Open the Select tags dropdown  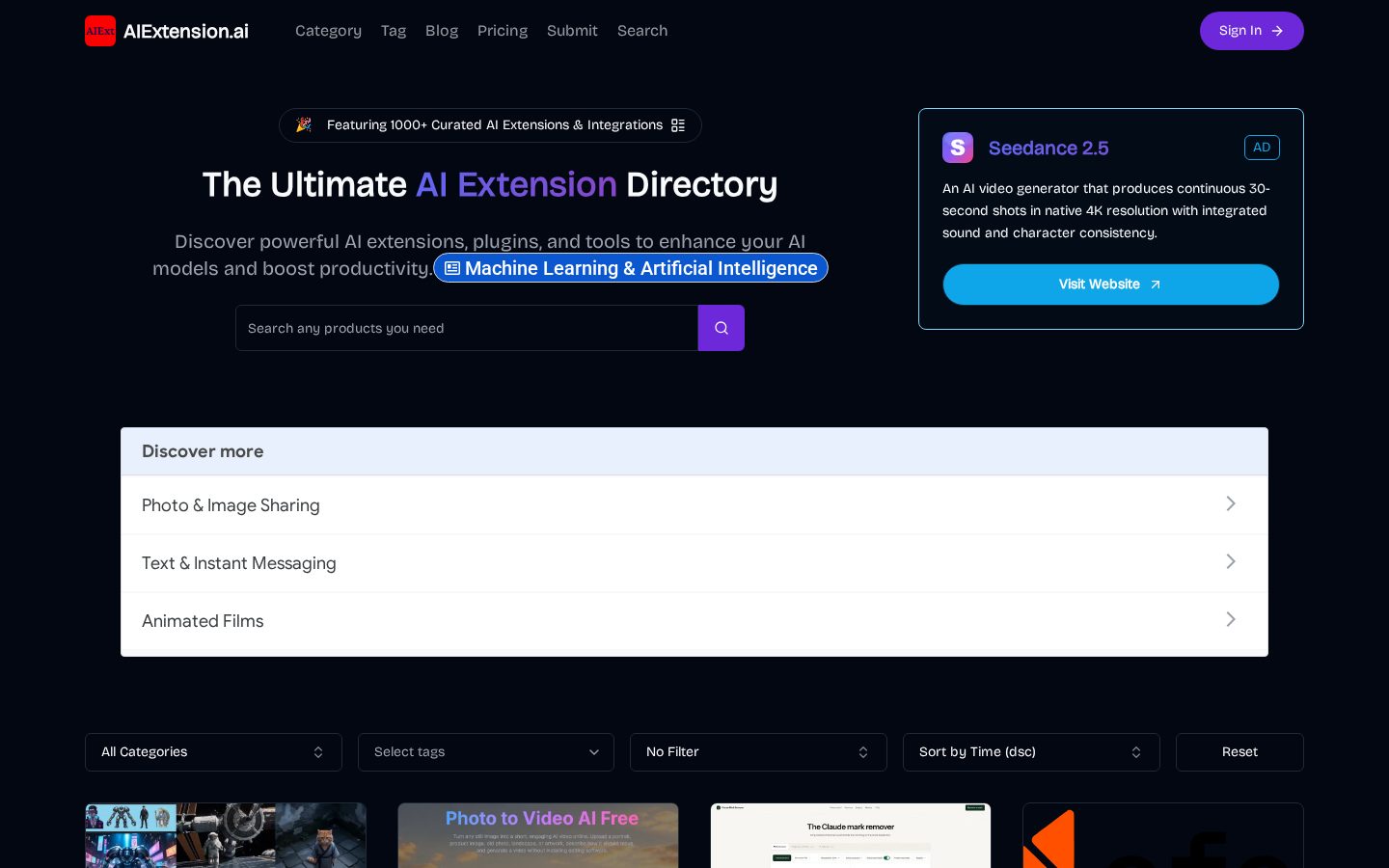click(x=486, y=752)
